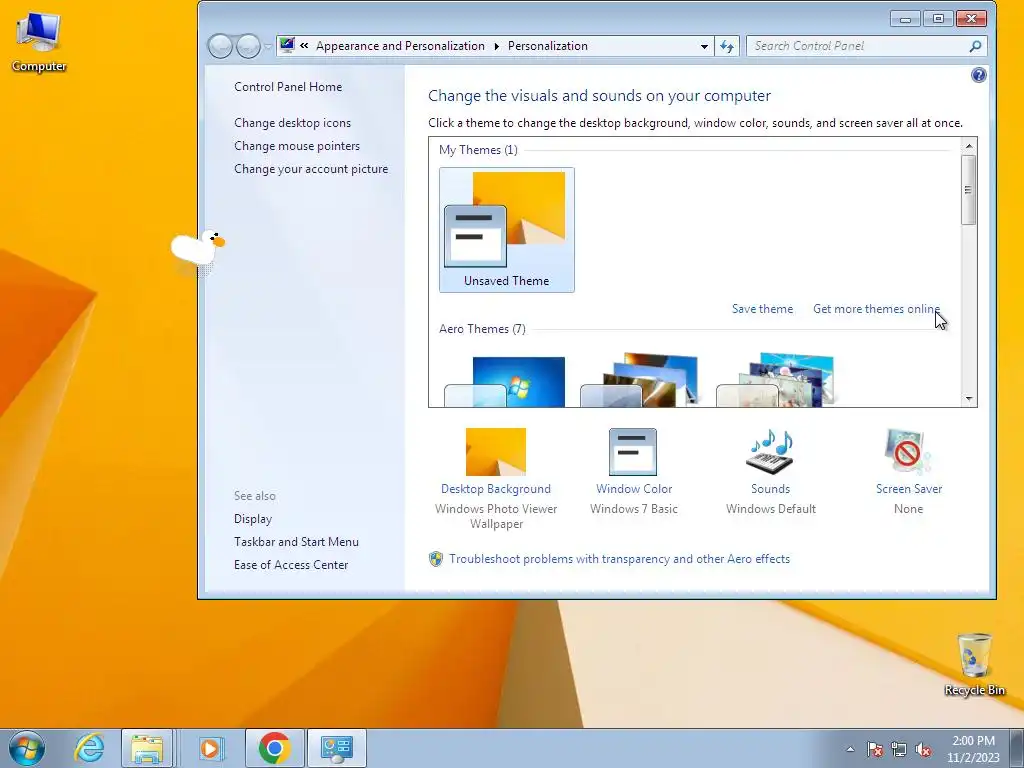Open Windows Explorer from taskbar

click(147, 748)
